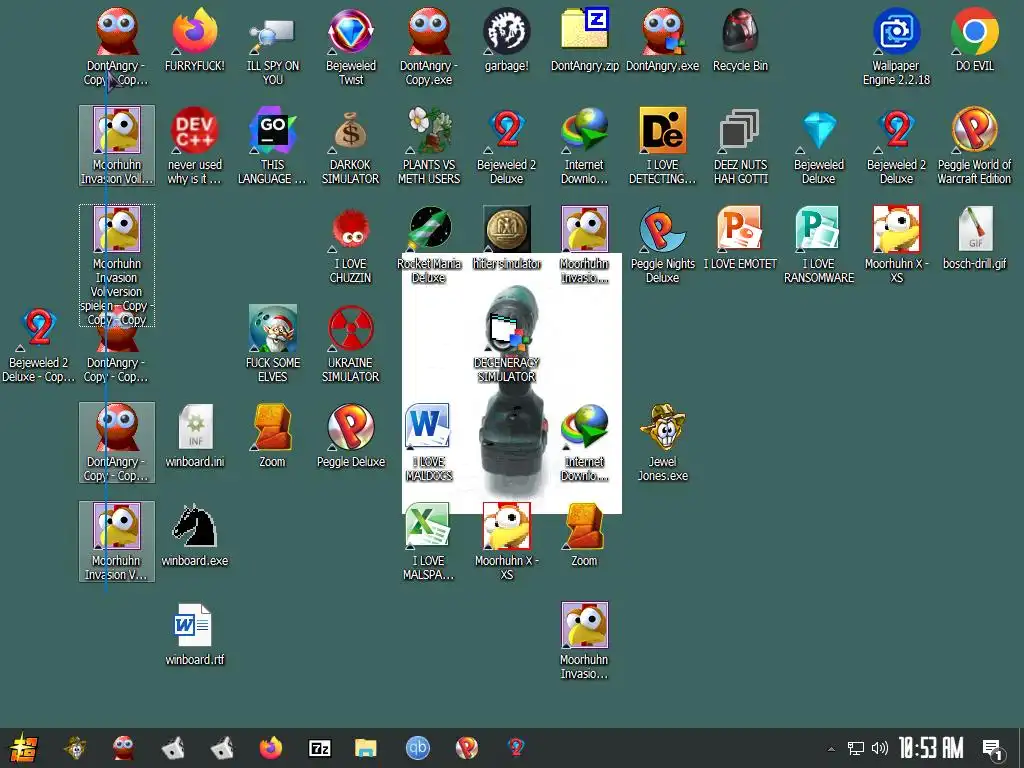Click the Jewel Jones taskbar icon

coord(76,748)
